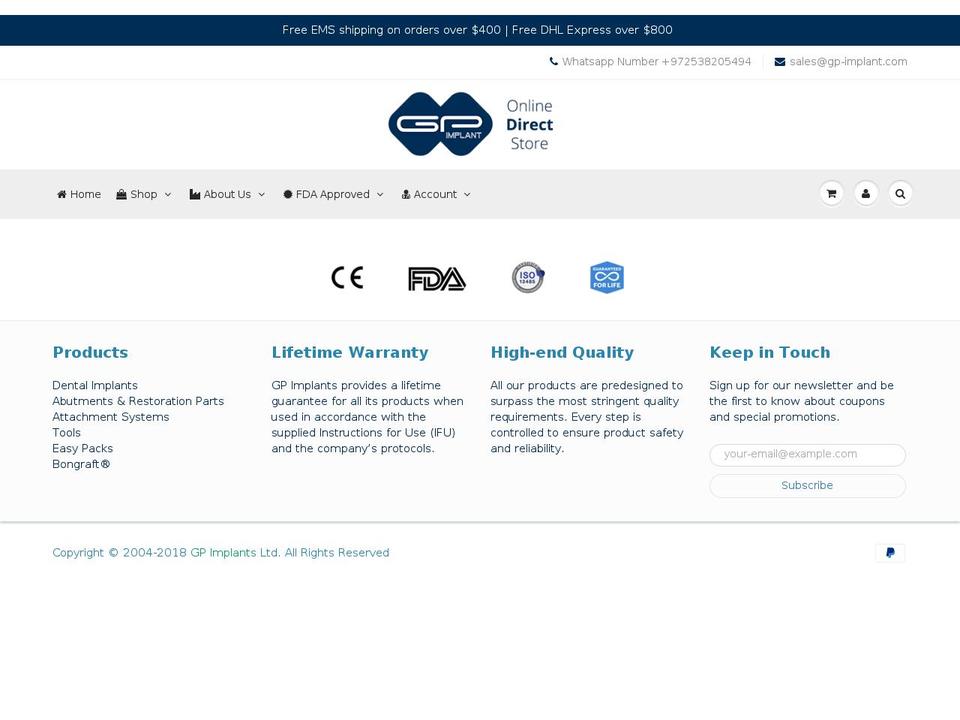The height and width of the screenshot is (720, 960).
Task: Click the Products footer heading
Action: tap(90, 353)
